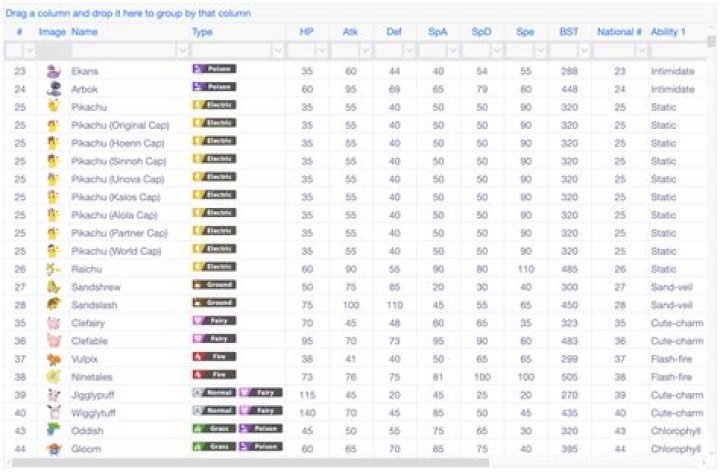Image resolution: width=720 pixels, height=472 pixels.
Task: Click Wigglytuff's Fairy type badge
Action: pyautogui.click(x=260, y=410)
